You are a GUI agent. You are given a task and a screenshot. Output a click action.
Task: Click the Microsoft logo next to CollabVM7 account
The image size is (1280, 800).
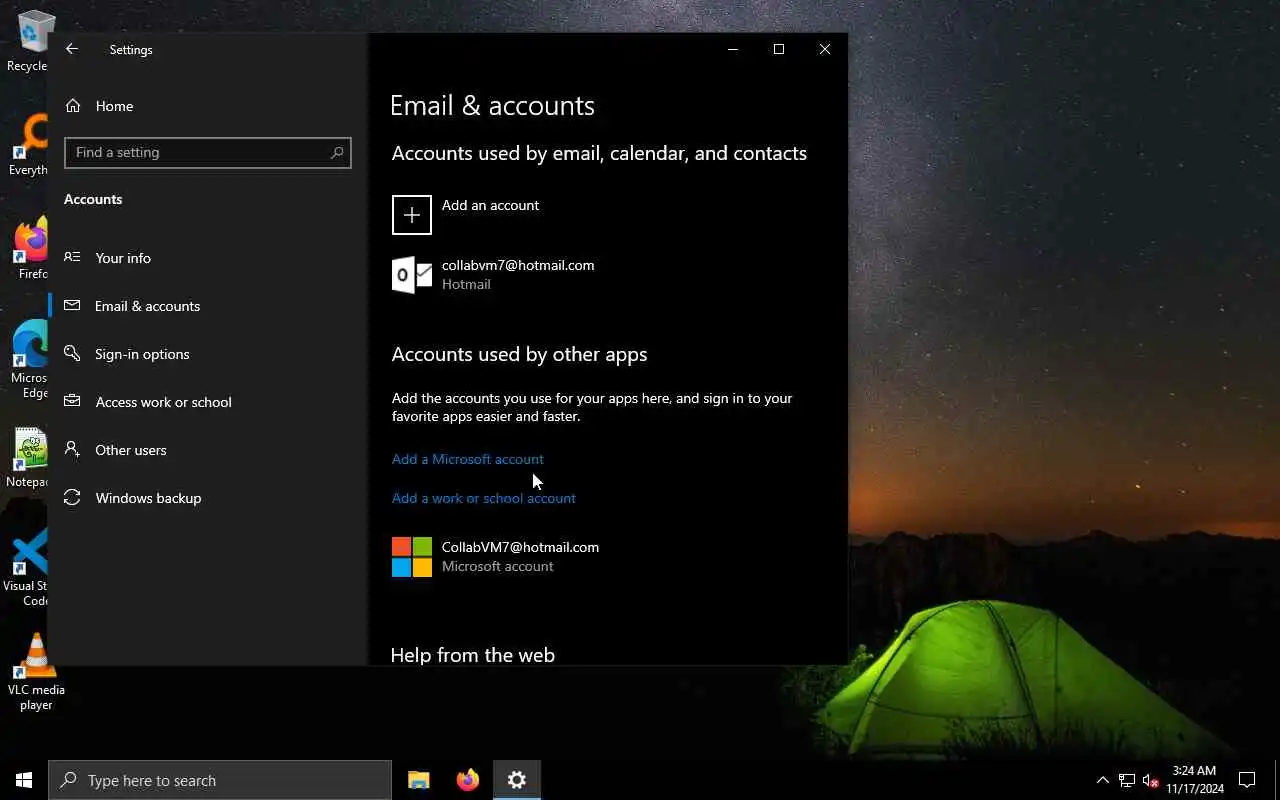tap(412, 557)
